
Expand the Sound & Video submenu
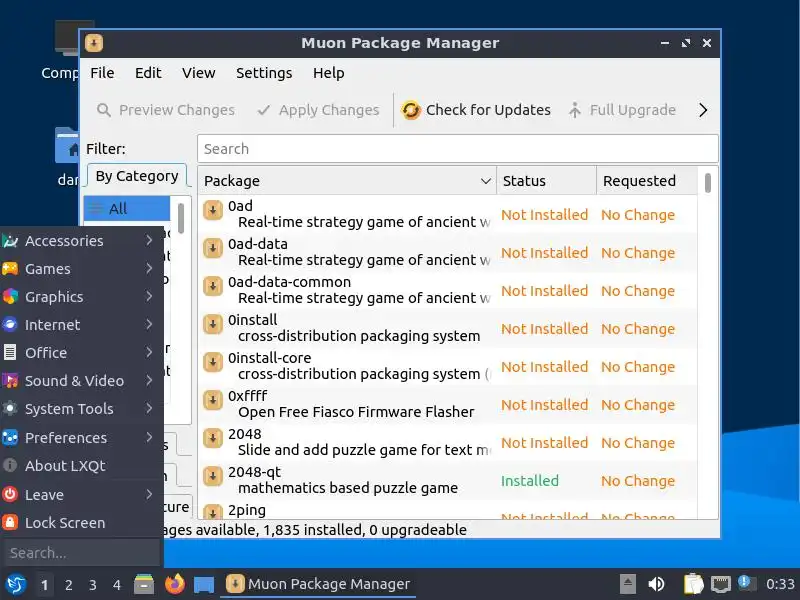coord(82,381)
